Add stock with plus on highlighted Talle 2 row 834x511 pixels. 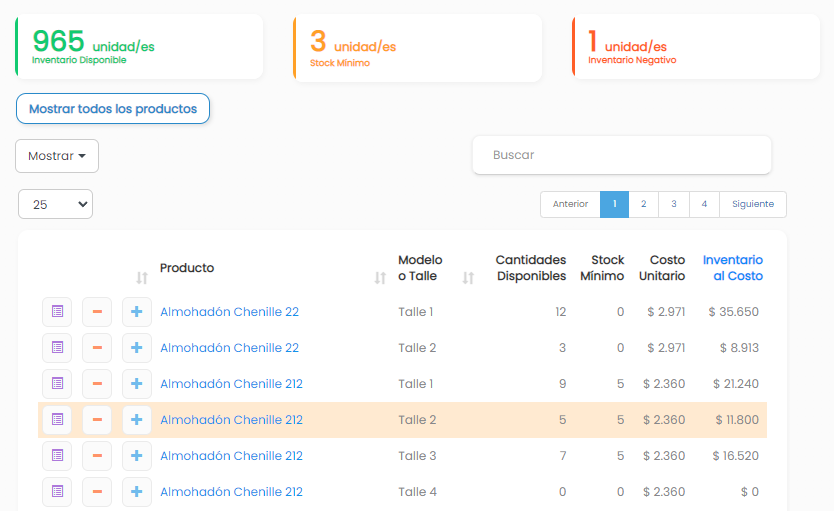(137, 420)
